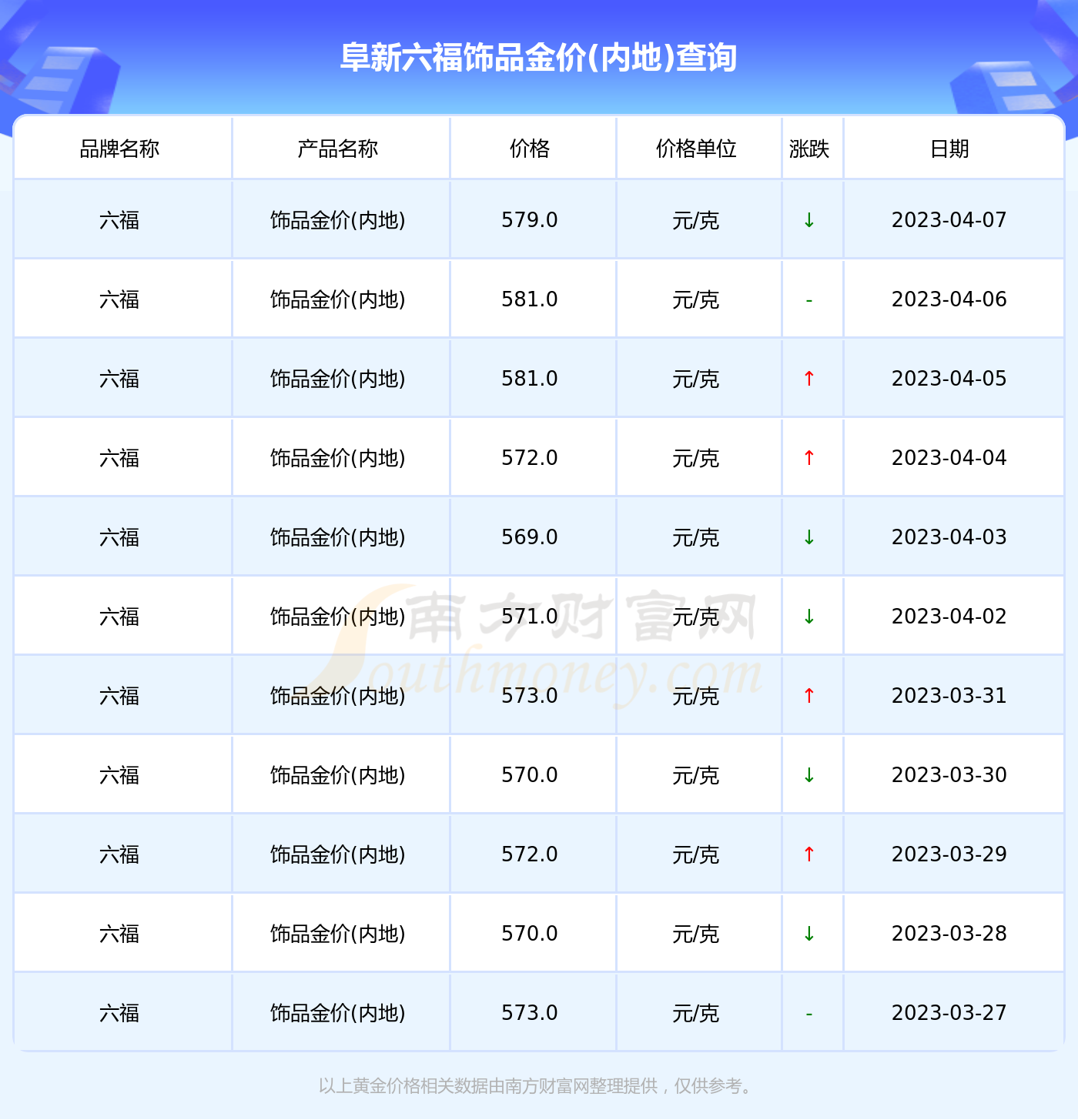Click the price 581.0 on 2023-04-05
Viewport: 1078px width, 1120px height.
(530, 379)
